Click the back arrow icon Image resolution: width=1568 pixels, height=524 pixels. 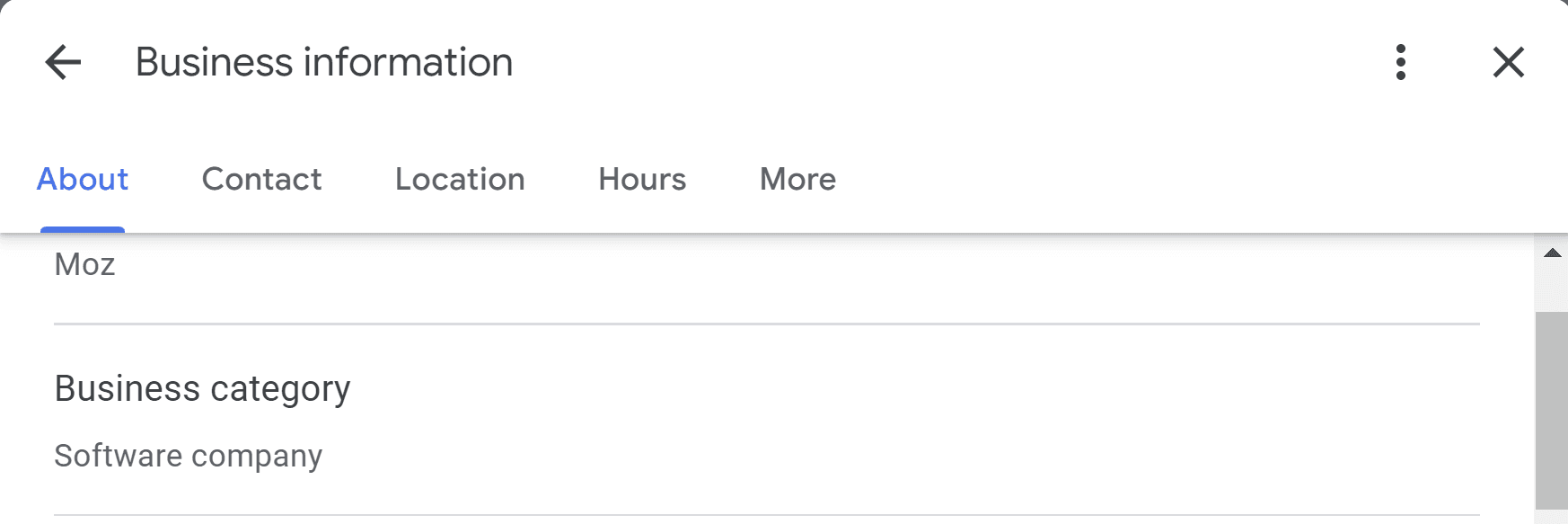click(63, 63)
